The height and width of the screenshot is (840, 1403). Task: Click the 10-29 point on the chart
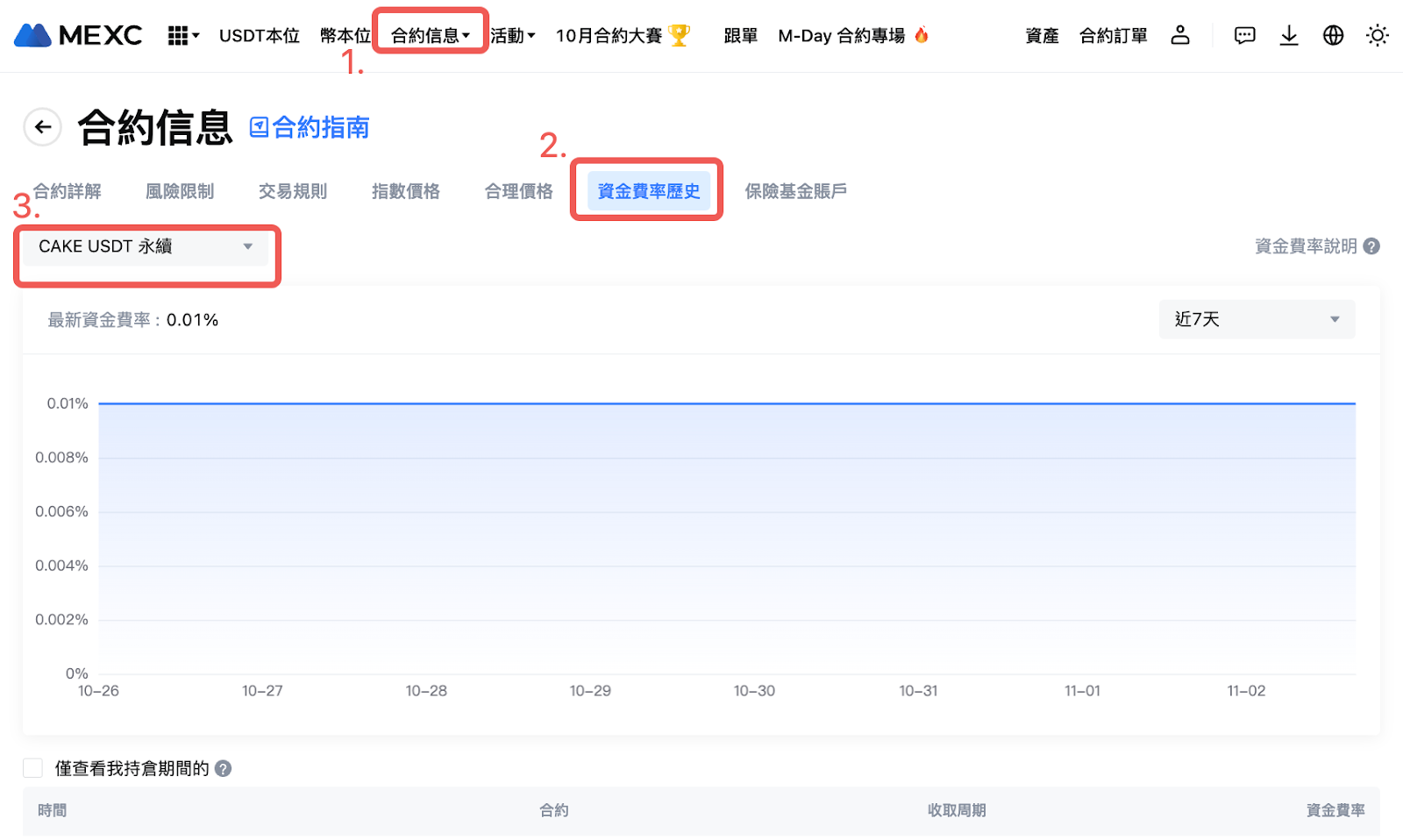pos(590,404)
